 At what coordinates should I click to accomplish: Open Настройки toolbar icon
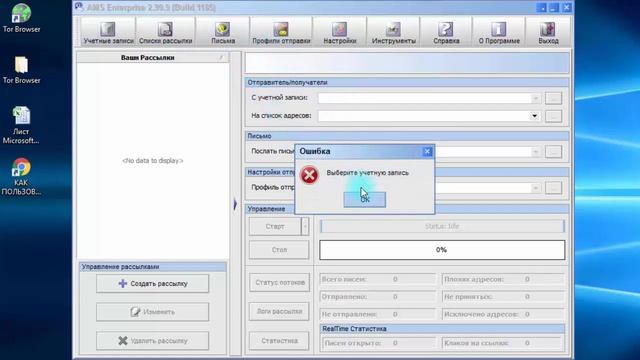click(340, 32)
